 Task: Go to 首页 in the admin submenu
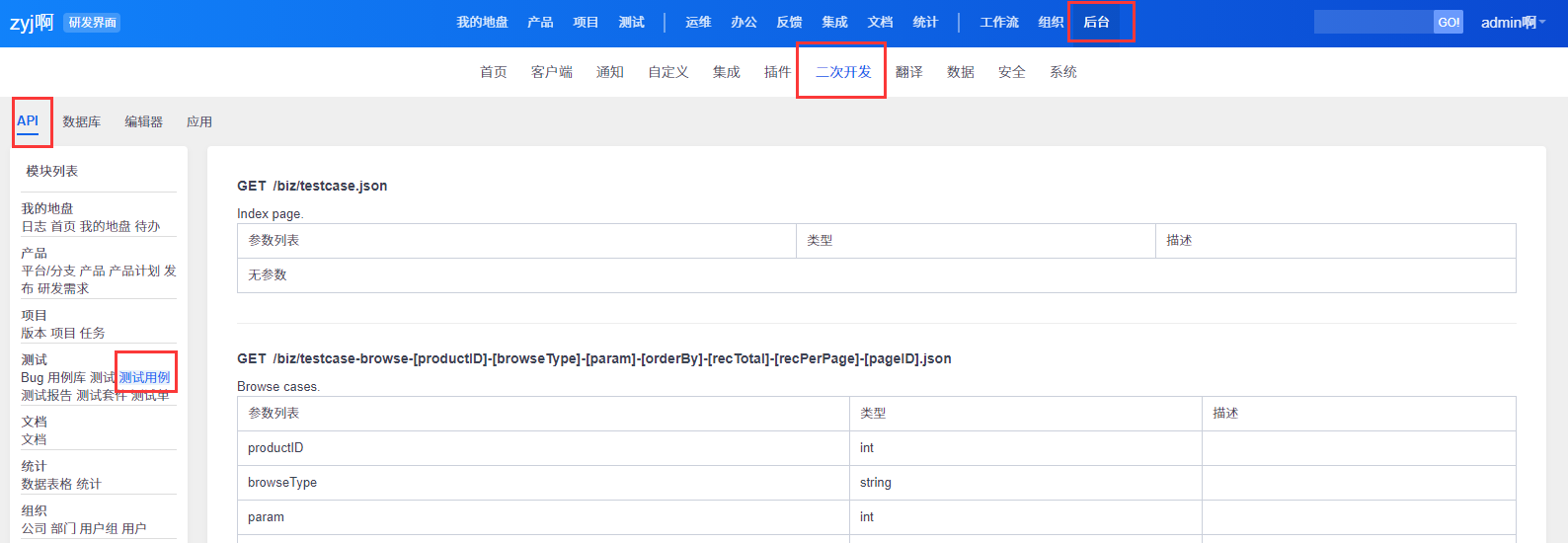[x=493, y=72]
